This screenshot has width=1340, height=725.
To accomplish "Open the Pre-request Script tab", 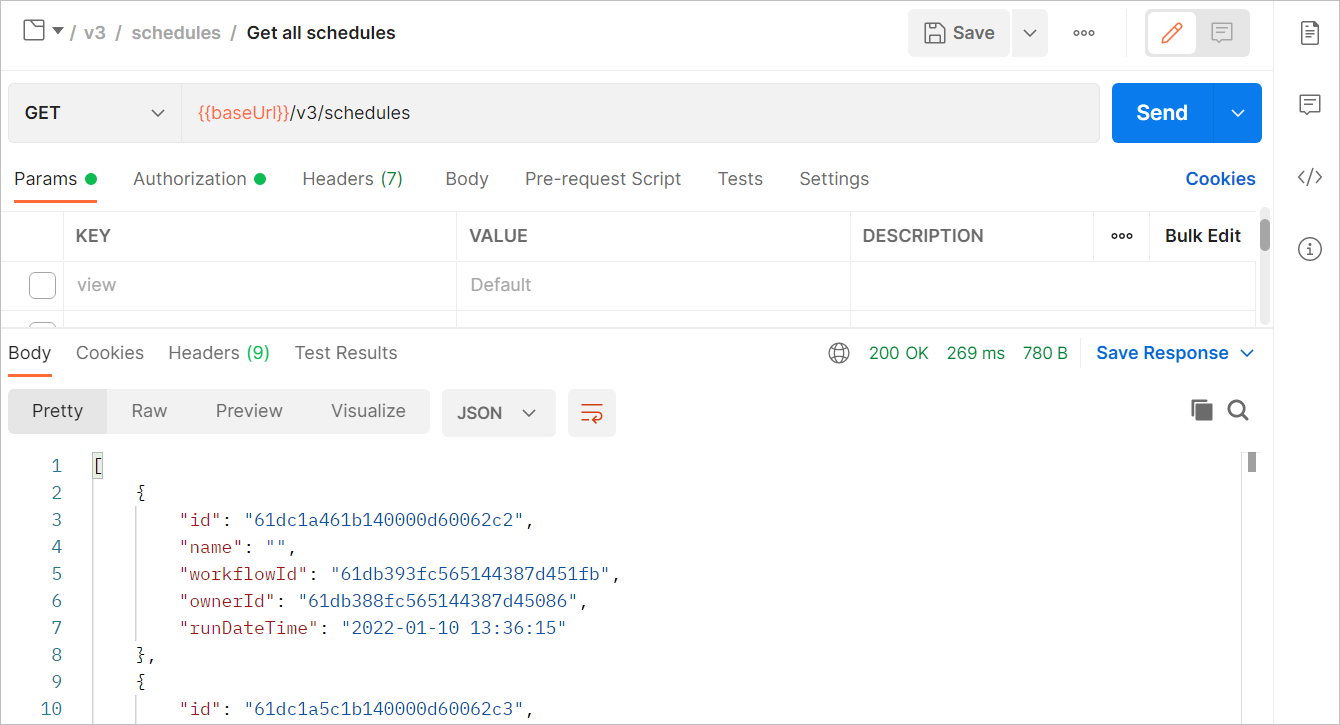I will tap(603, 178).
